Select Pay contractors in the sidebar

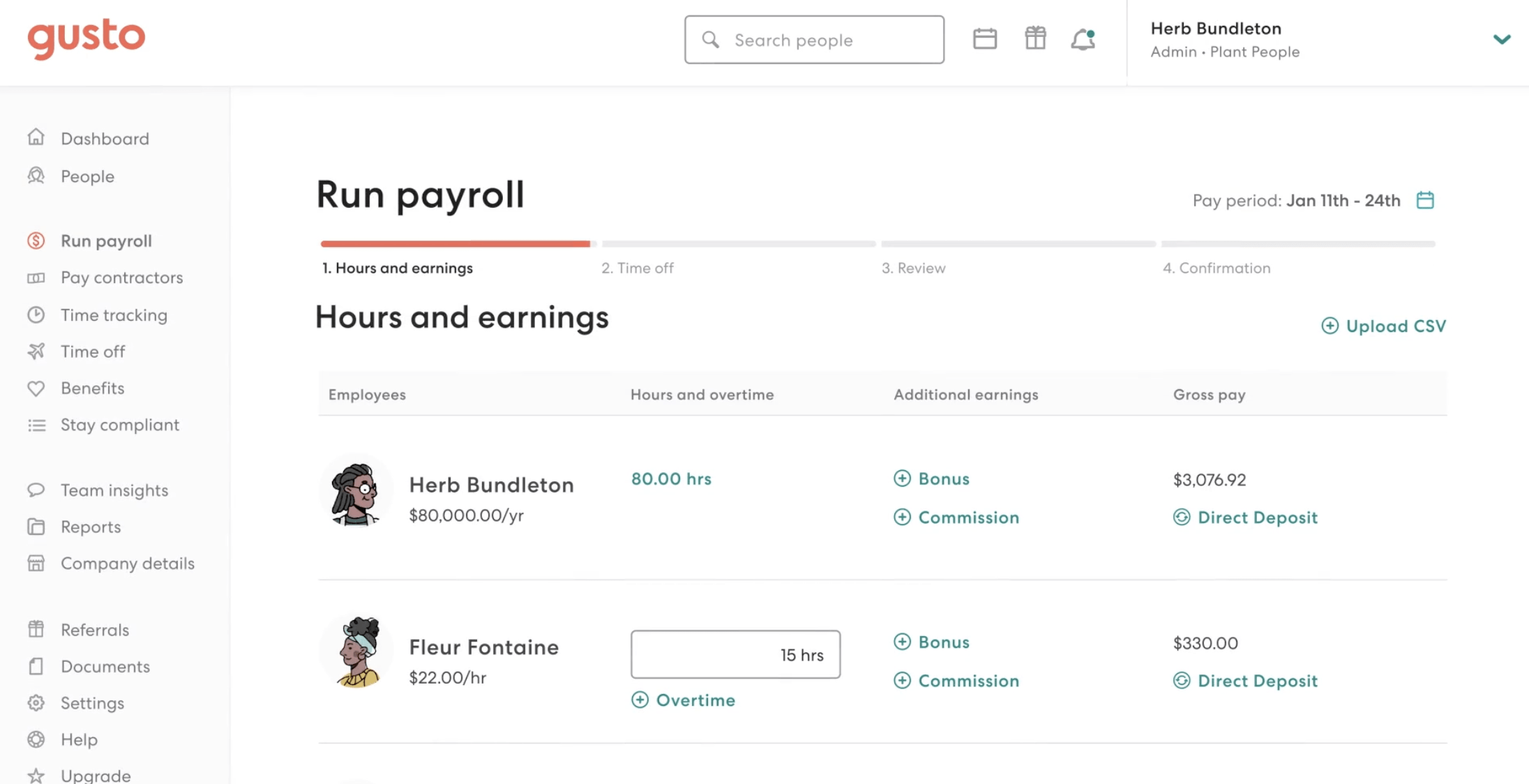pyautogui.click(x=121, y=278)
